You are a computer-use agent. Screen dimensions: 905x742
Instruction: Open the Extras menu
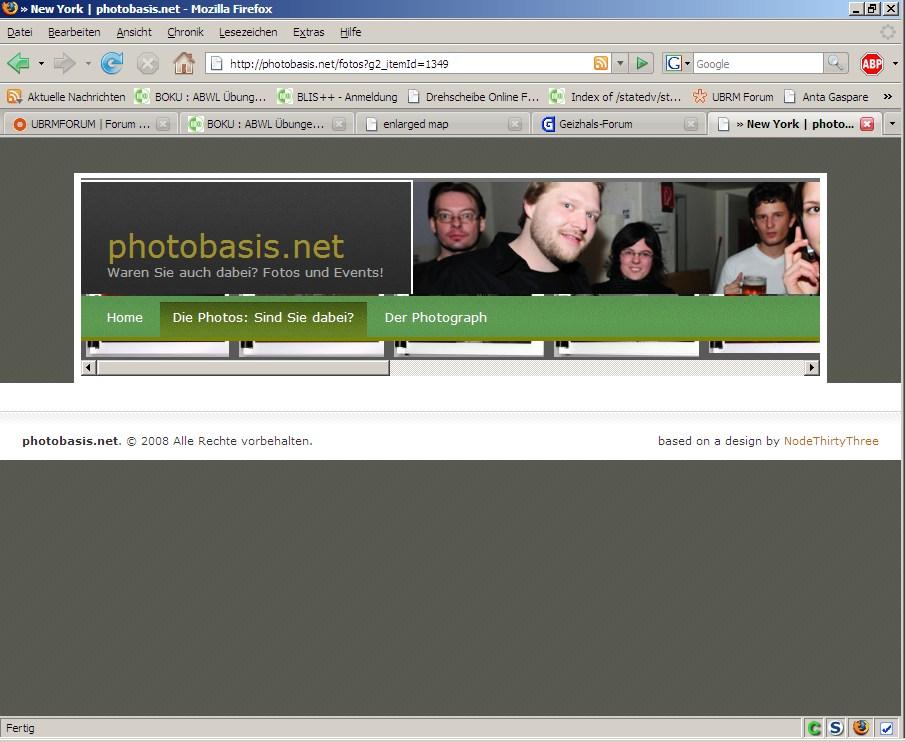click(x=308, y=32)
